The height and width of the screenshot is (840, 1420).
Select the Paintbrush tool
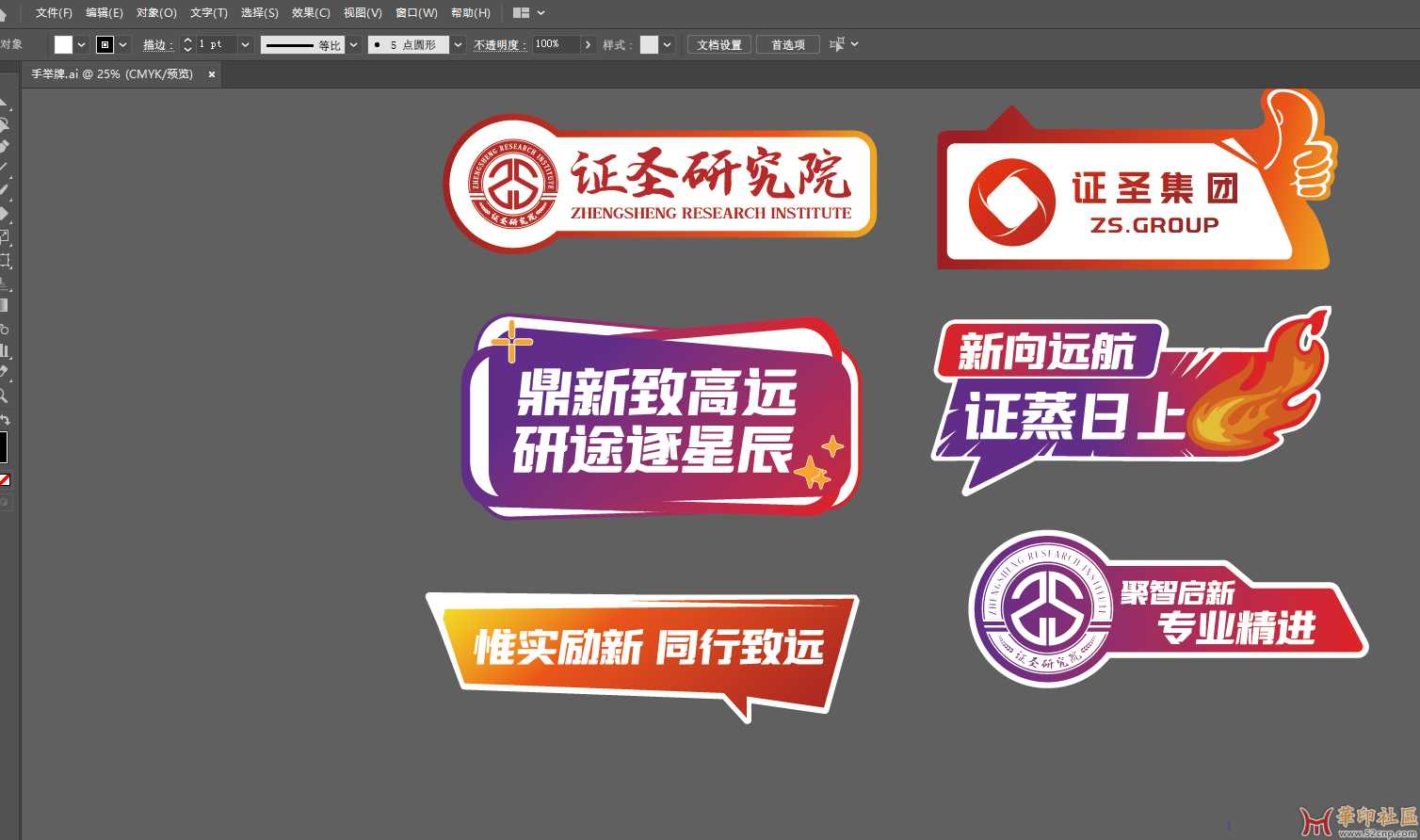point(4,191)
